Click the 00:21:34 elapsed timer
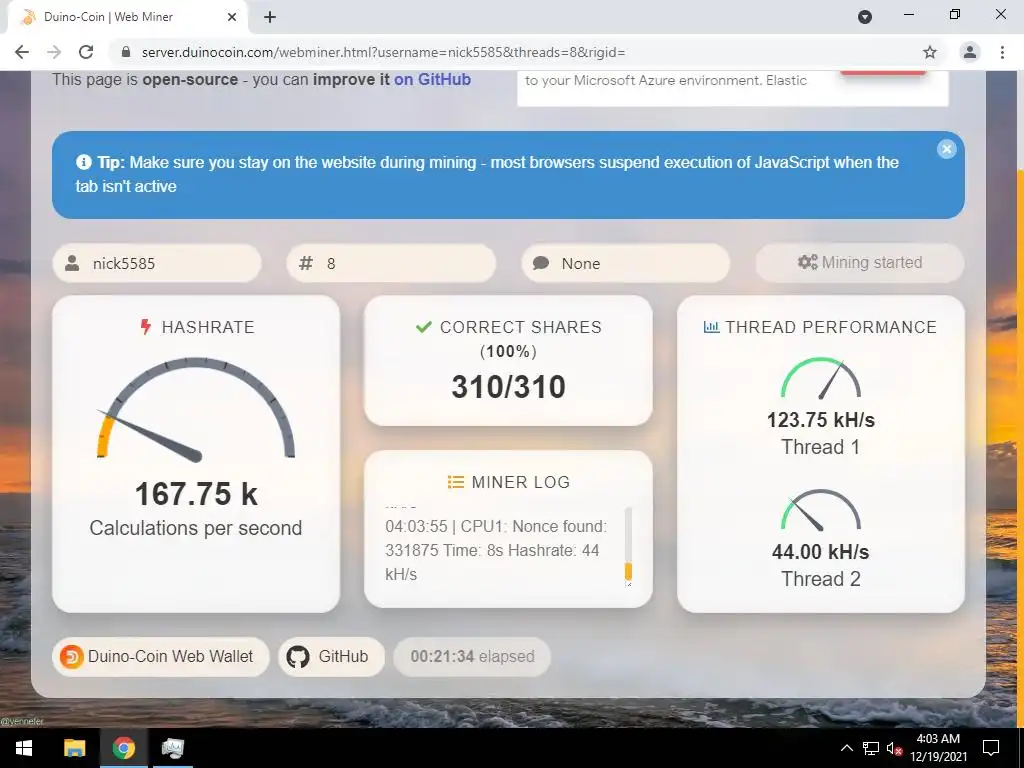Screen dimensions: 1024x768 [472, 656]
